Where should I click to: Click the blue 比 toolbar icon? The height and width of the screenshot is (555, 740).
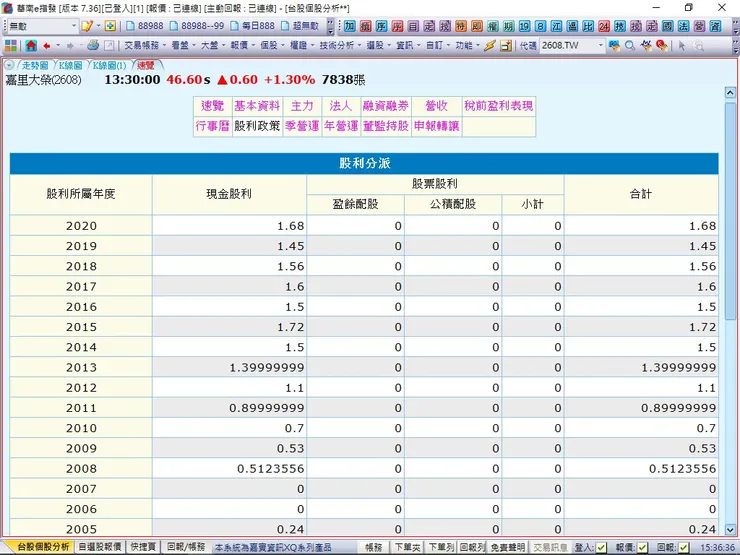point(588,26)
